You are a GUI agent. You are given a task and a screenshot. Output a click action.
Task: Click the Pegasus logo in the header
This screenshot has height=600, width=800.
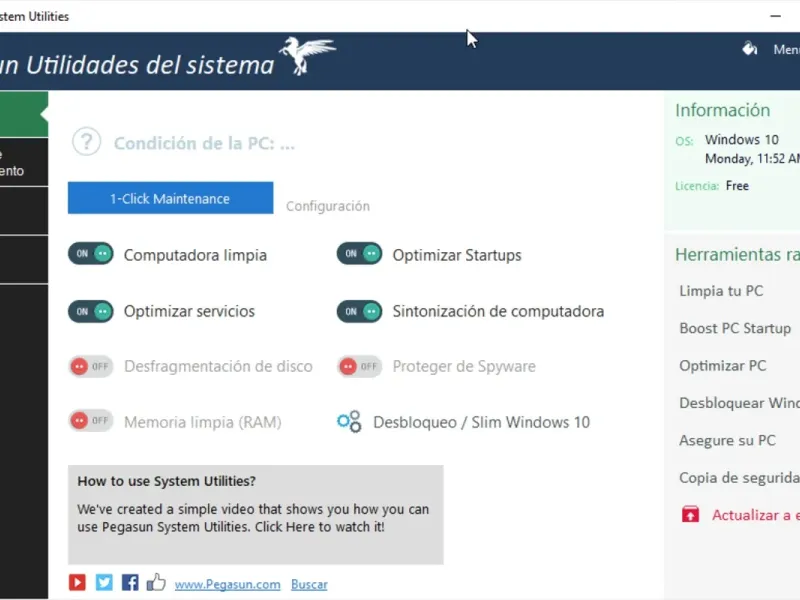pos(307,56)
